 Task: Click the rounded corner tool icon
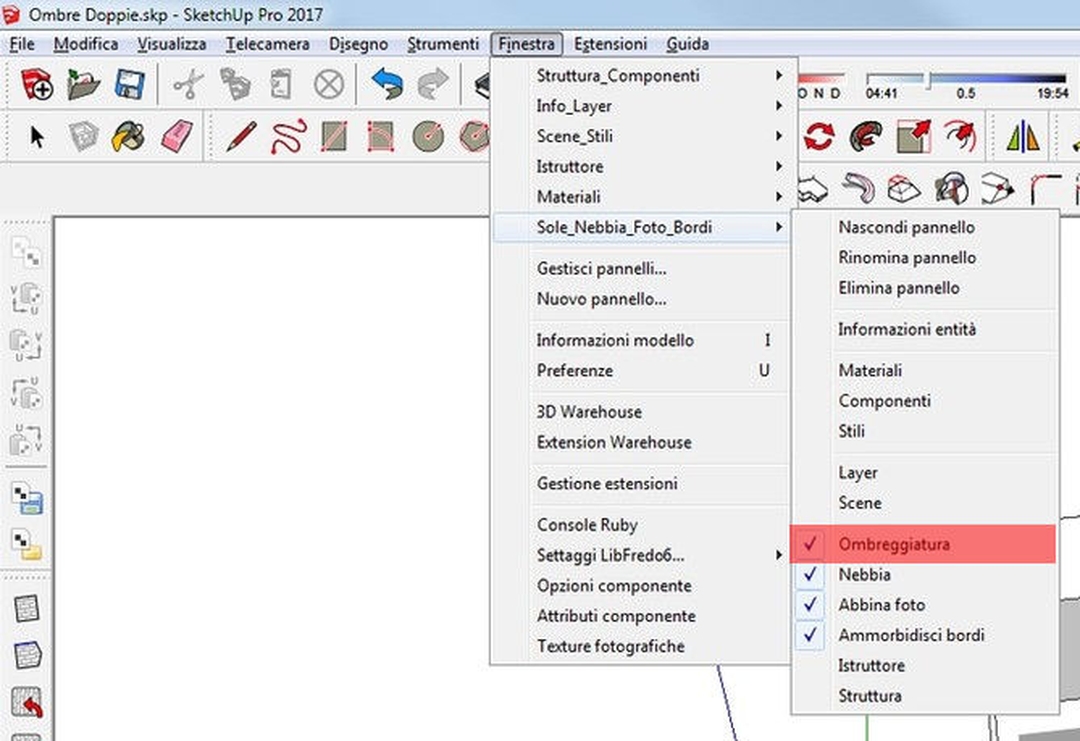coord(1046,188)
